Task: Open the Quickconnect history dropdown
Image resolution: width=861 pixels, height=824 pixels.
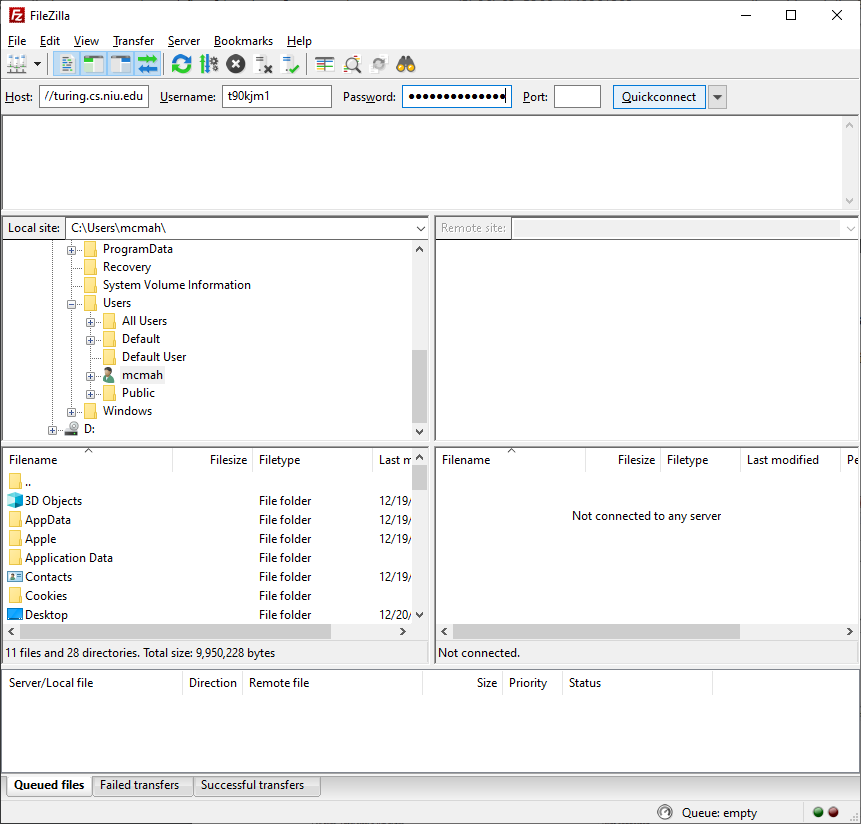Action: coord(716,96)
